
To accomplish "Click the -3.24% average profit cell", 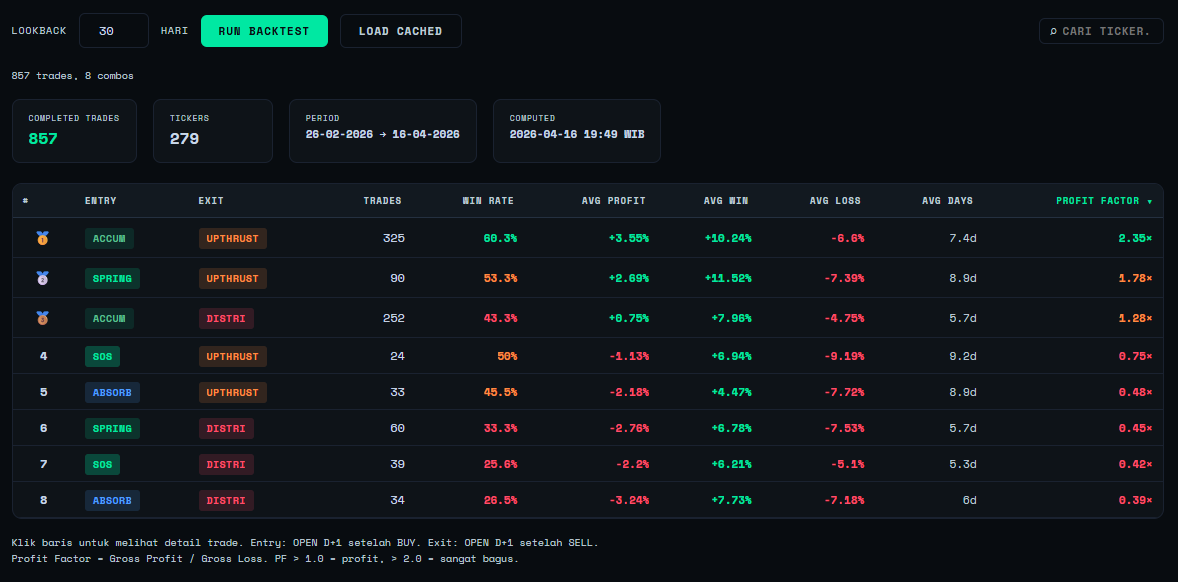I will point(629,500).
